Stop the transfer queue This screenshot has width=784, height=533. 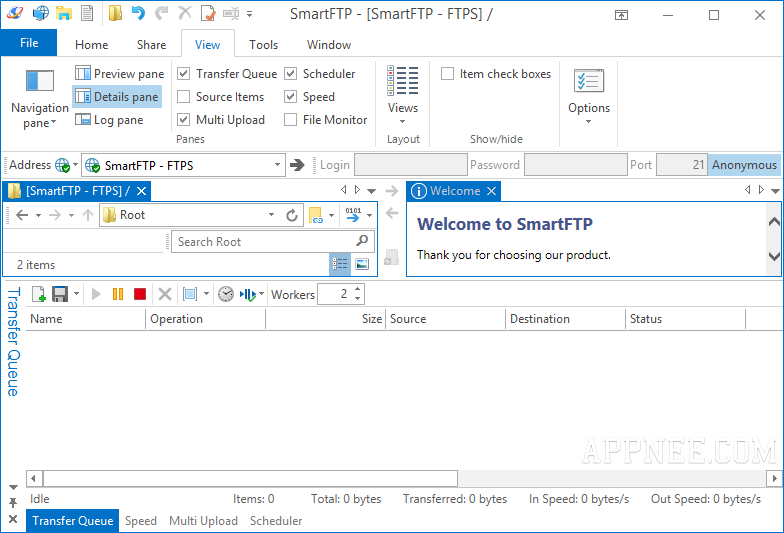pyautogui.click(x=140, y=294)
